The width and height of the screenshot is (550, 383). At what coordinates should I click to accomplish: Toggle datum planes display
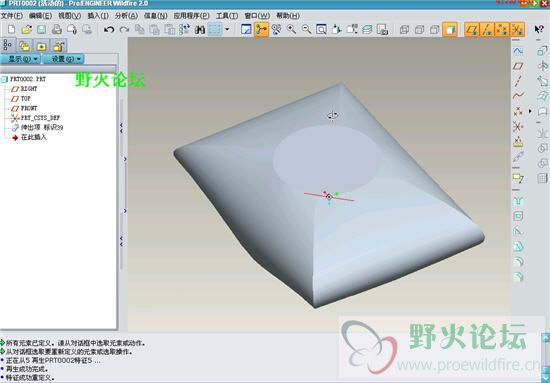tap(472, 29)
